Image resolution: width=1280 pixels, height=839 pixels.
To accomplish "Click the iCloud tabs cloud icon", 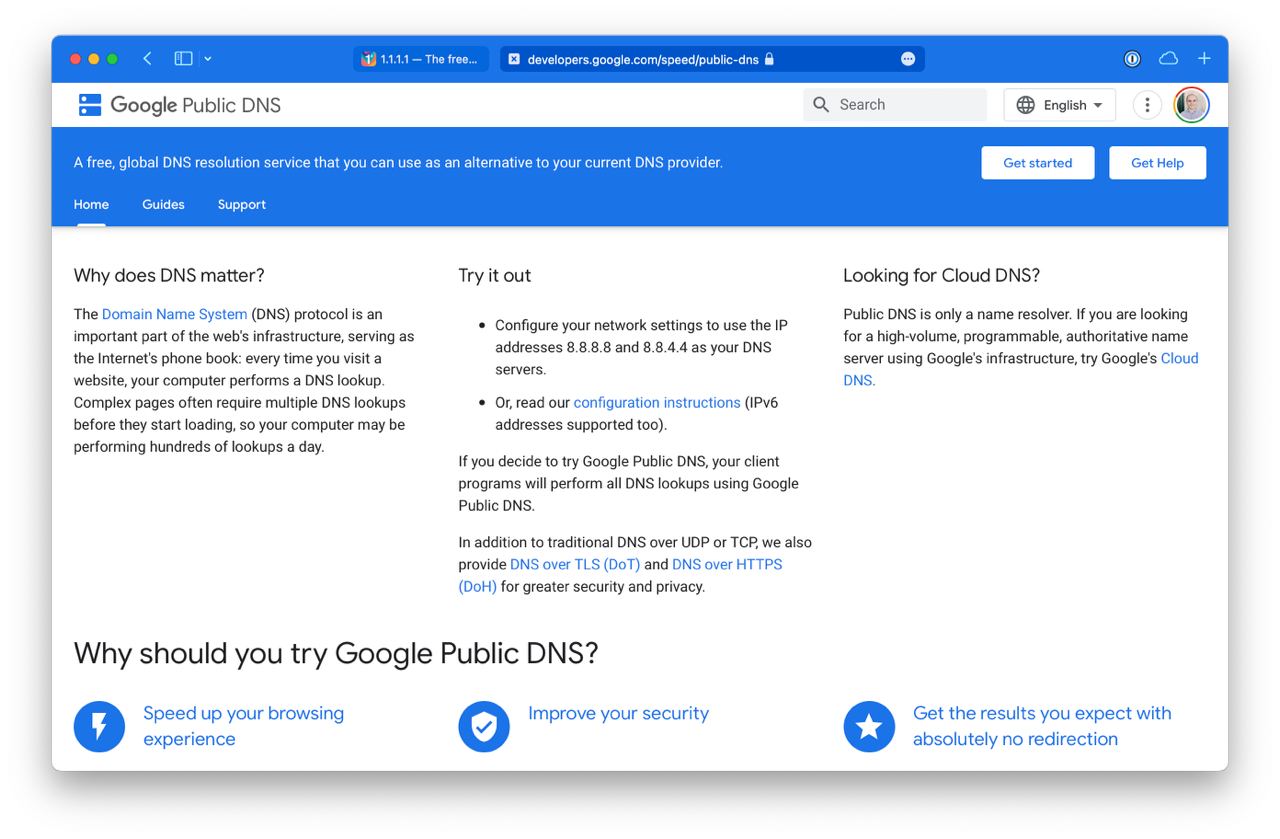I will [x=1168, y=59].
